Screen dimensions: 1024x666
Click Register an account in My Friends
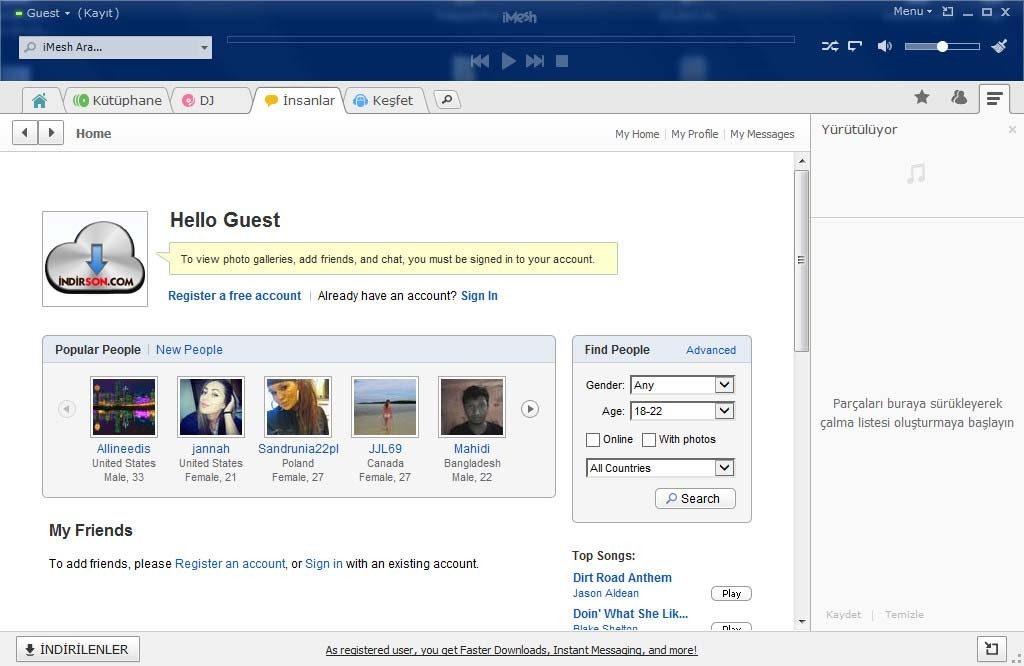pyautogui.click(x=230, y=563)
